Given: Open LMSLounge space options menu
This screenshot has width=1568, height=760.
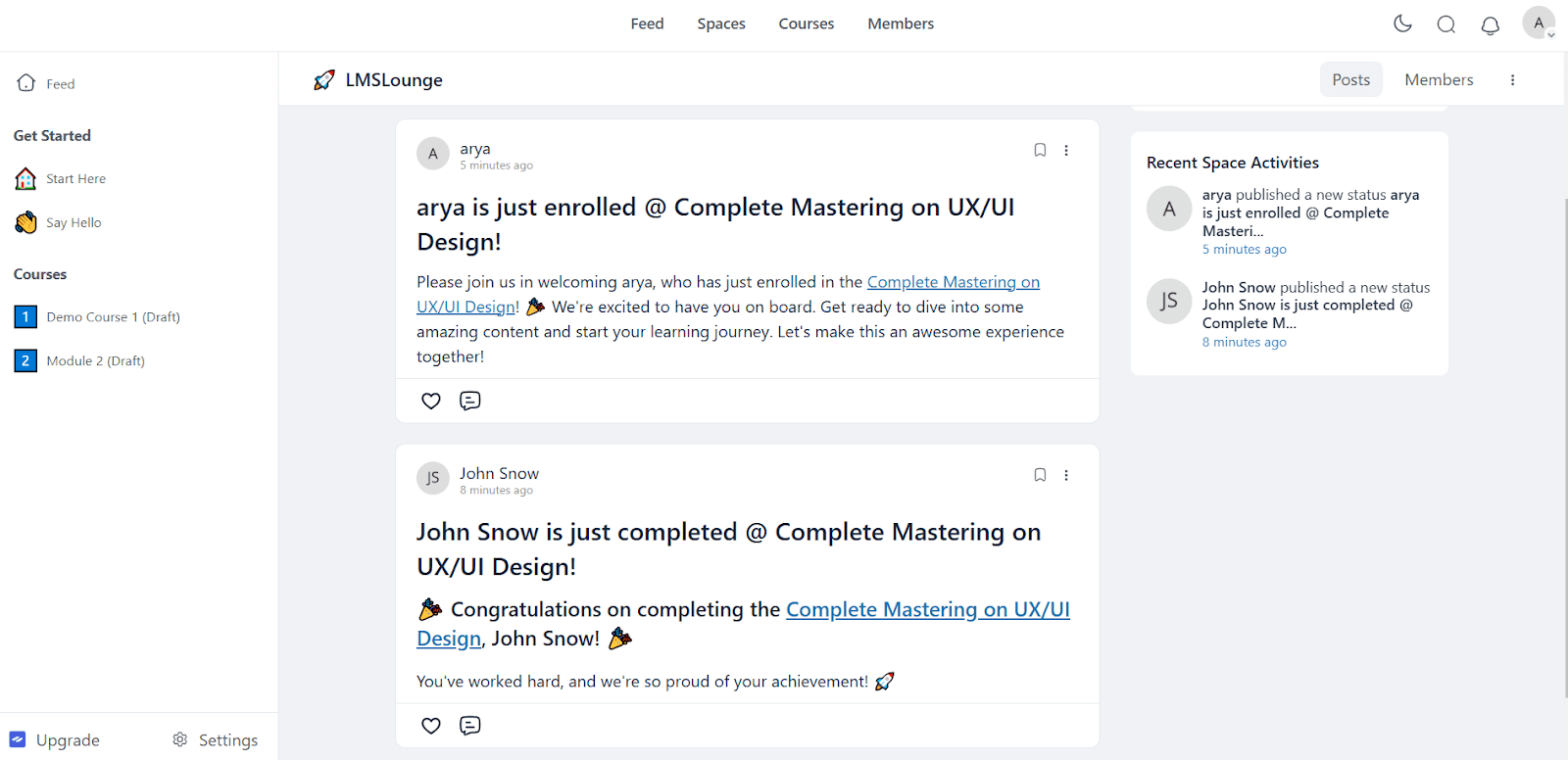Looking at the screenshot, I should [x=1512, y=80].
